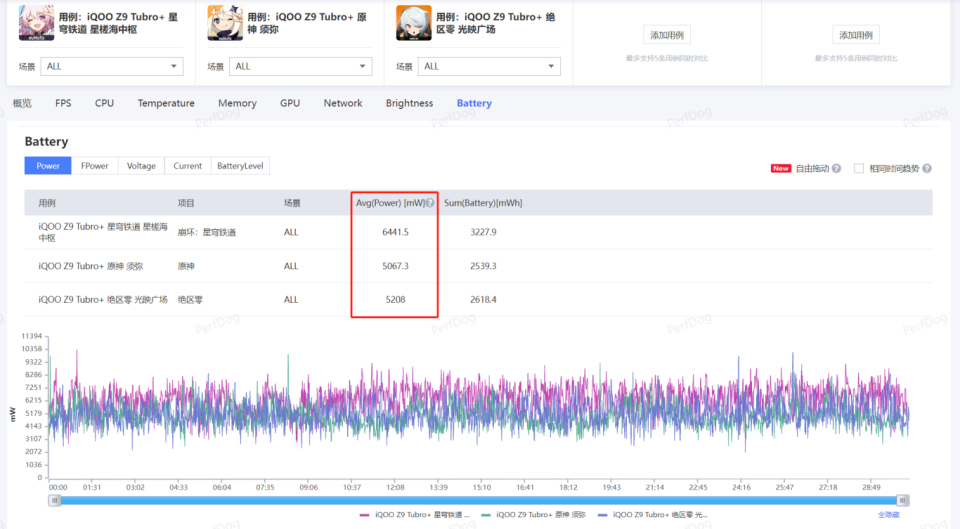This screenshot has width=960, height=529.
Task: Open the CPU tab
Action: tap(104, 103)
